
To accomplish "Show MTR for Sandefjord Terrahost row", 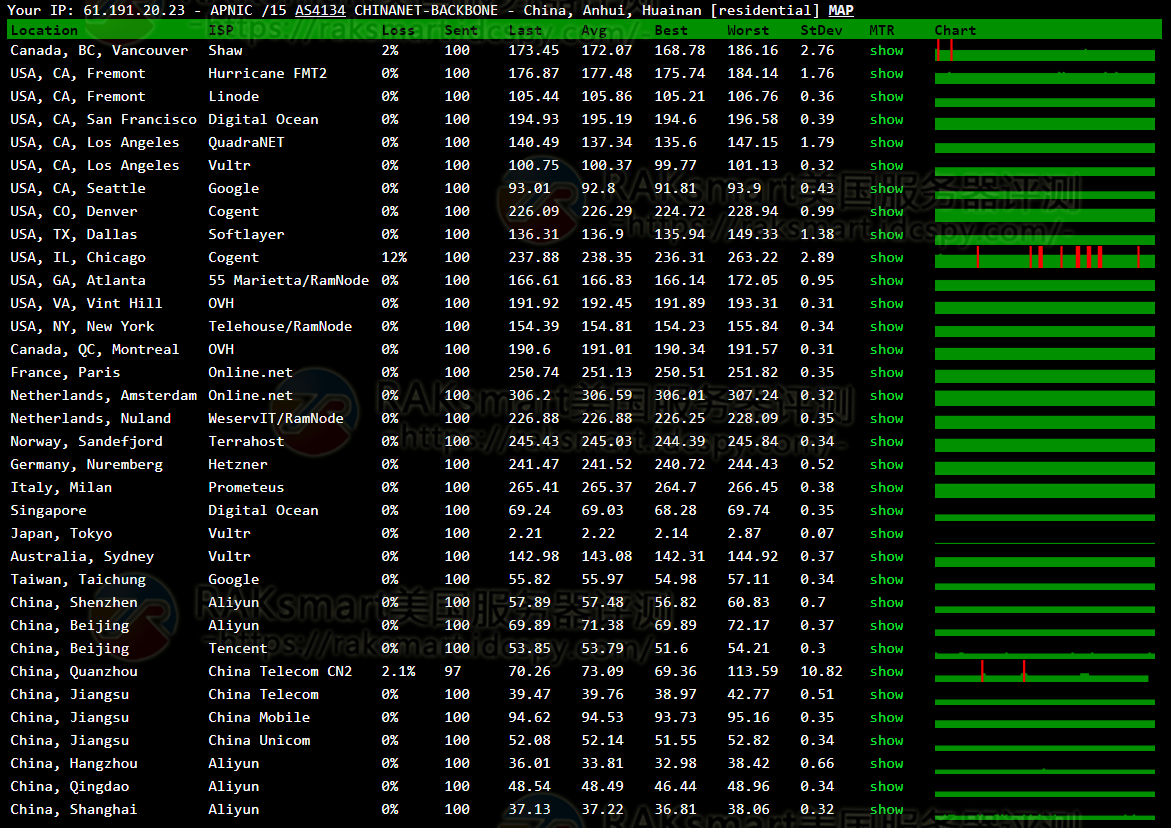I will point(886,442).
